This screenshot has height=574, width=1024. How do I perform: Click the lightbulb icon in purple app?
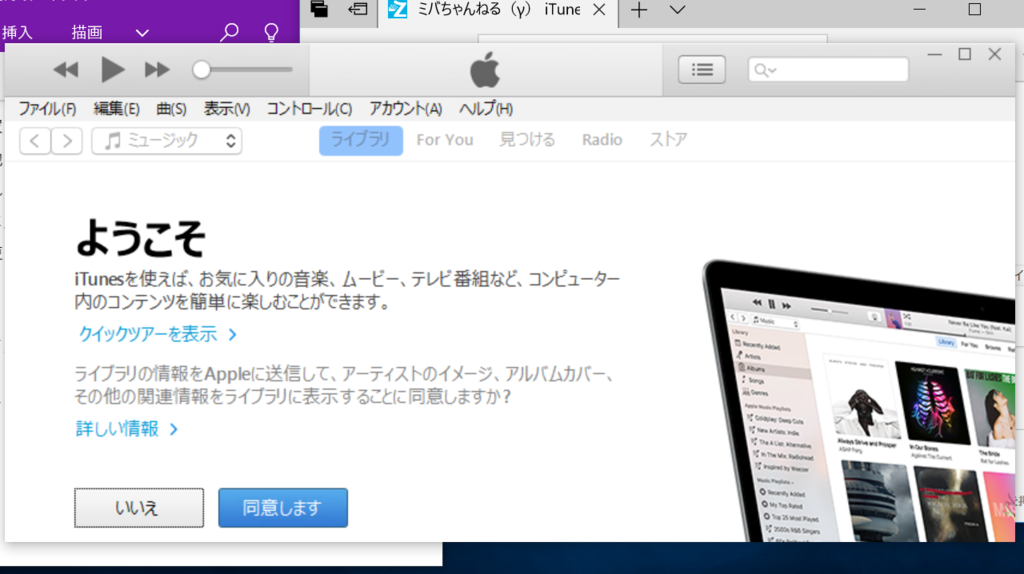click(271, 32)
